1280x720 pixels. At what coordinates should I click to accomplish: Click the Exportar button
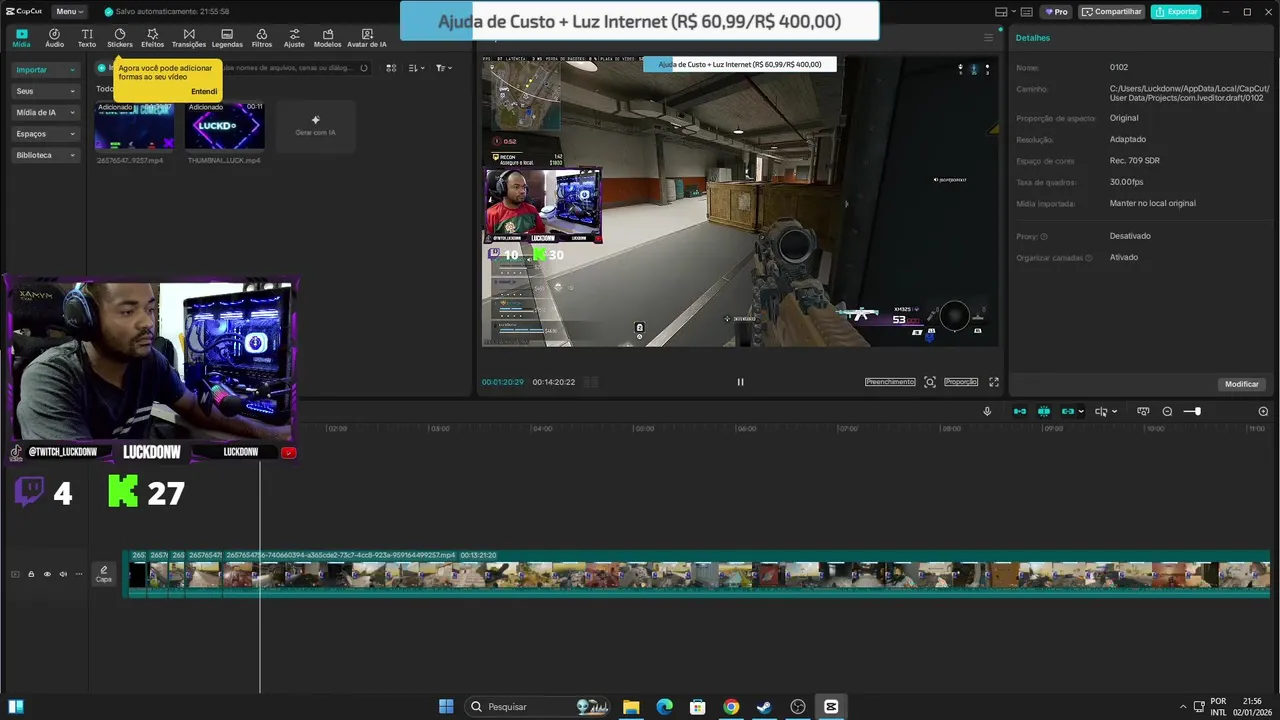point(1176,12)
